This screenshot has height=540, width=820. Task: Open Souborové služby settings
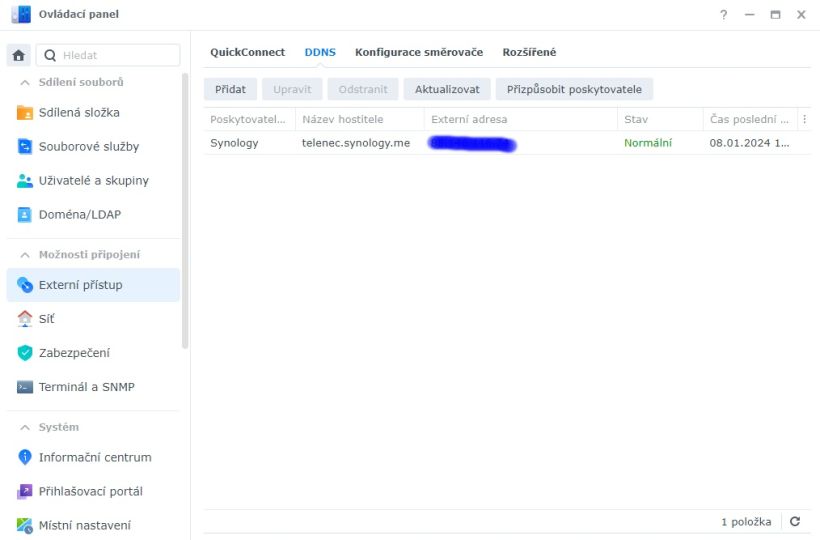(88, 147)
